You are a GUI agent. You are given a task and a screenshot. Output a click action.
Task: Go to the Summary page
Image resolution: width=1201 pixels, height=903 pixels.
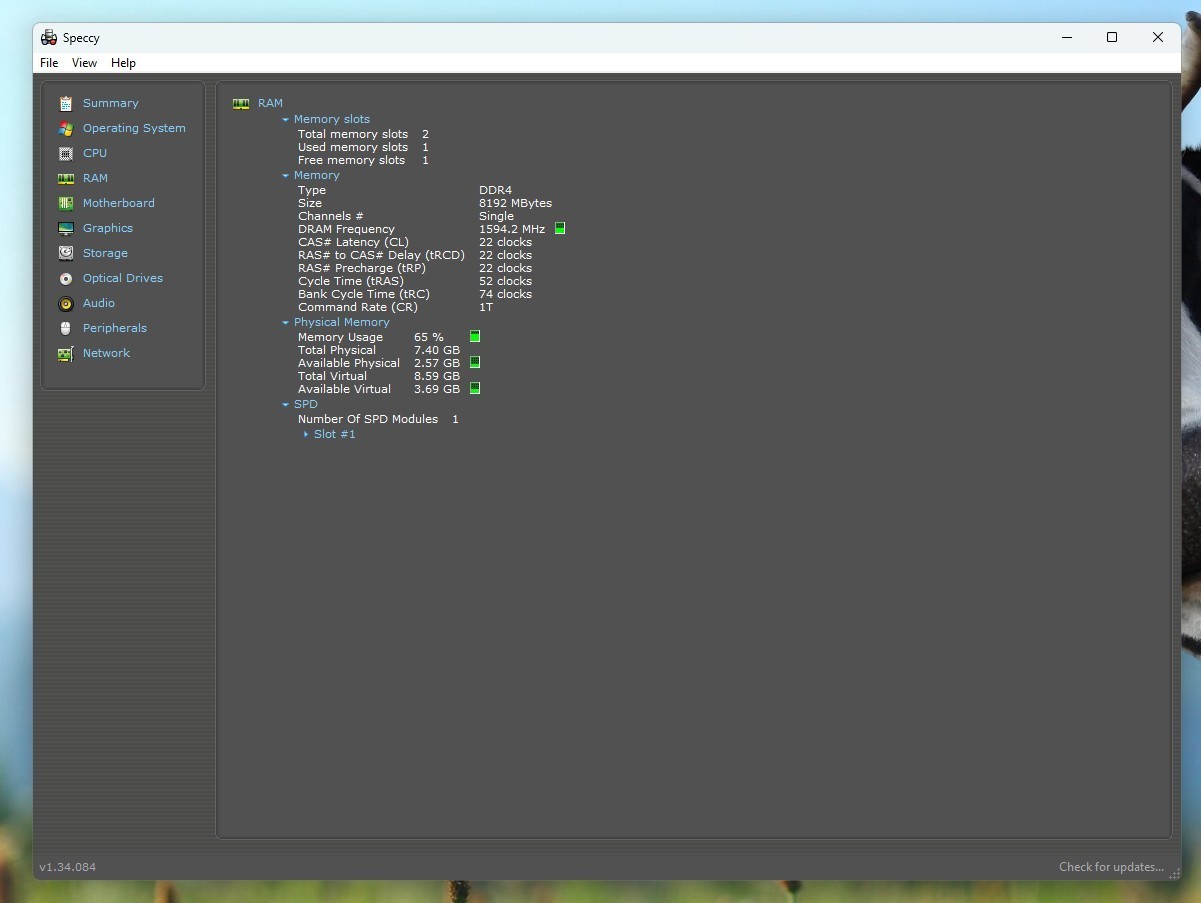pos(111,103)
